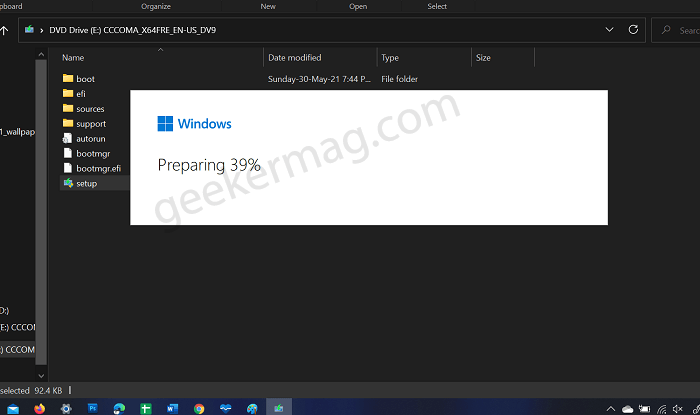This screenshot has width=700, height=415.
Task: Open Settings gear in taskbar
Action: point(66,408)
